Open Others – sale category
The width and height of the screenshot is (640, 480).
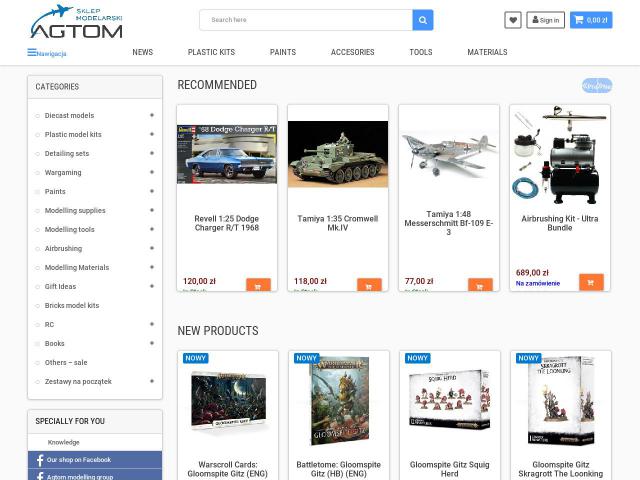(x=66, y=362)
